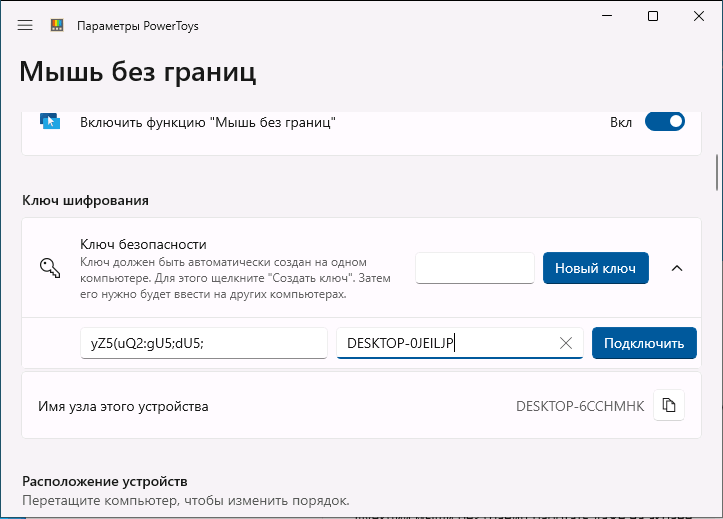723x519 pixels.
Task: Click the "Имя узла этого устройства" label
Action: click(123, 407)
